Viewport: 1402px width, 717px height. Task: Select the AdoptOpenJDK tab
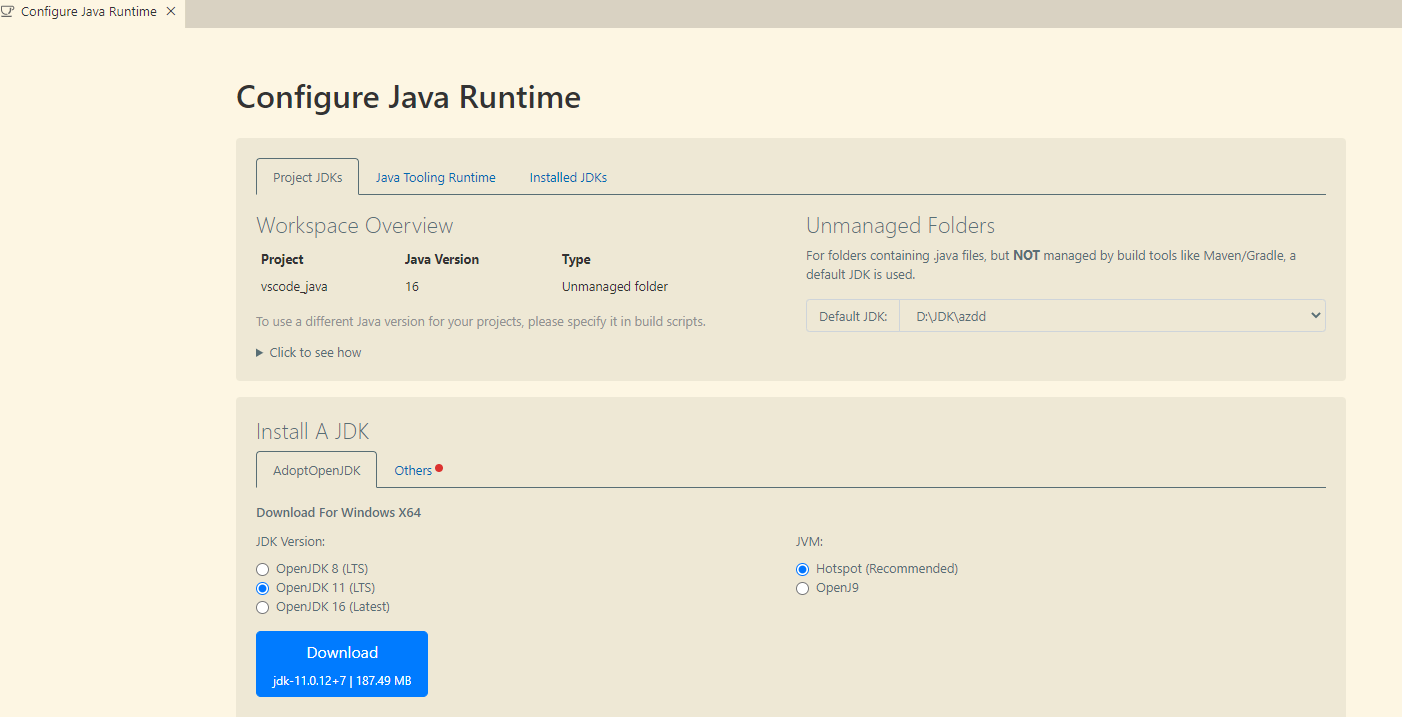pyautogui.click(x=316, y=471)
